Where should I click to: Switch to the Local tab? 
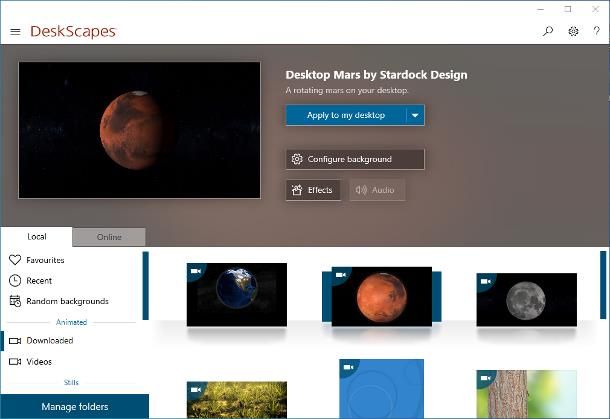click(37, 237)
